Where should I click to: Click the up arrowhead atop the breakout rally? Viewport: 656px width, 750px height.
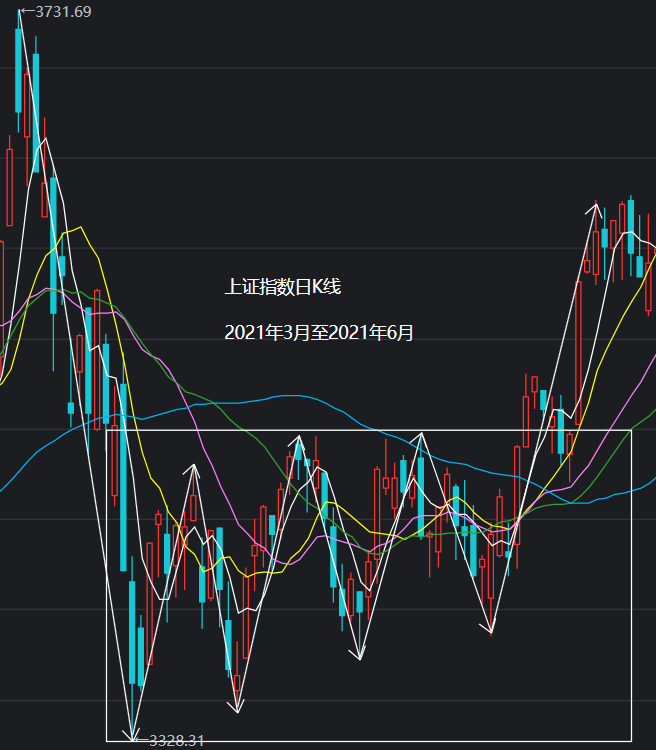pos(594,209)
